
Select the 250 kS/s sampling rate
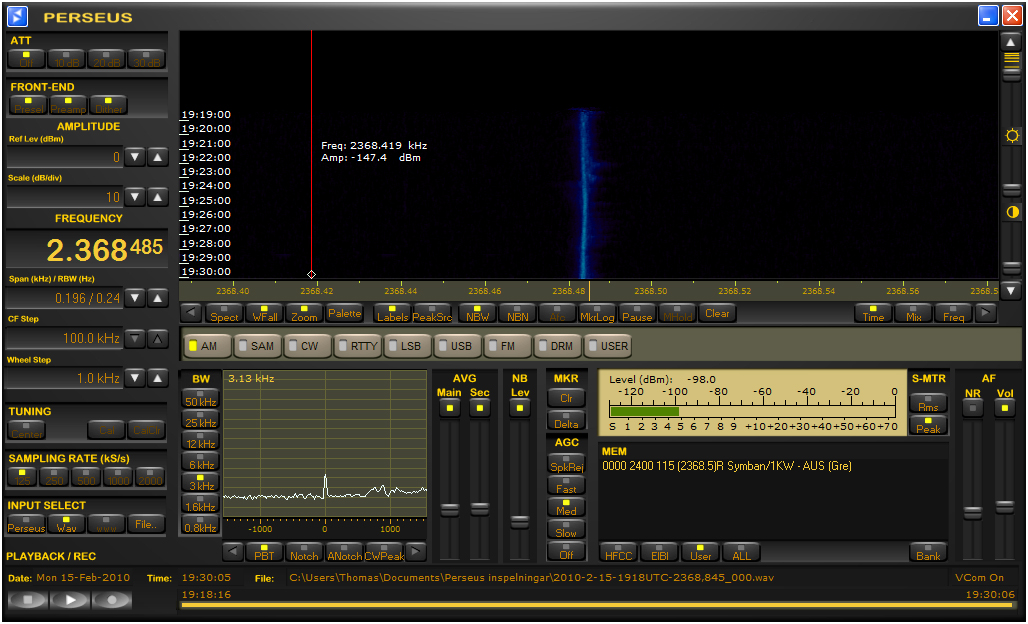(x=54, y=477)
